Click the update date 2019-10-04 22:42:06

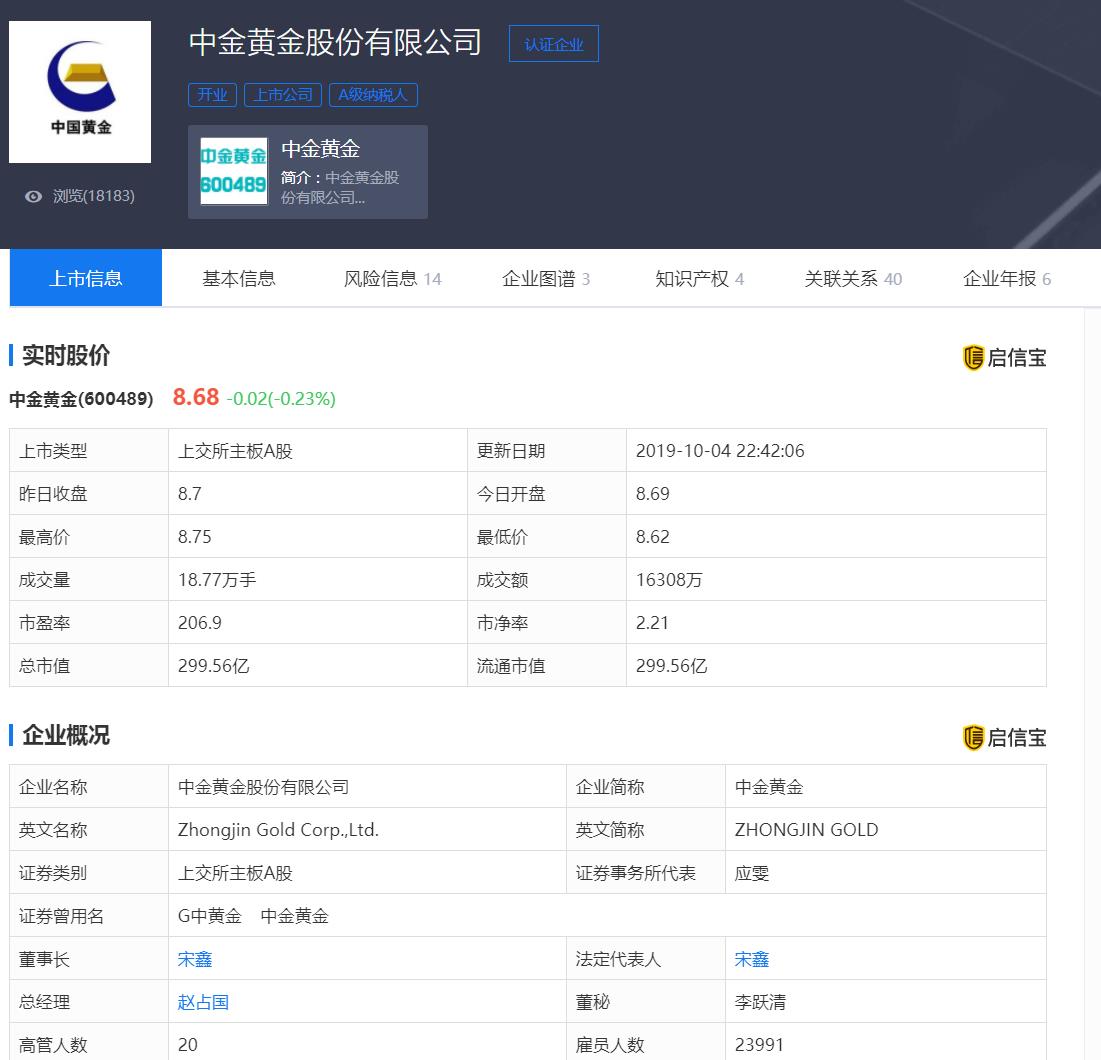point(720,451)
